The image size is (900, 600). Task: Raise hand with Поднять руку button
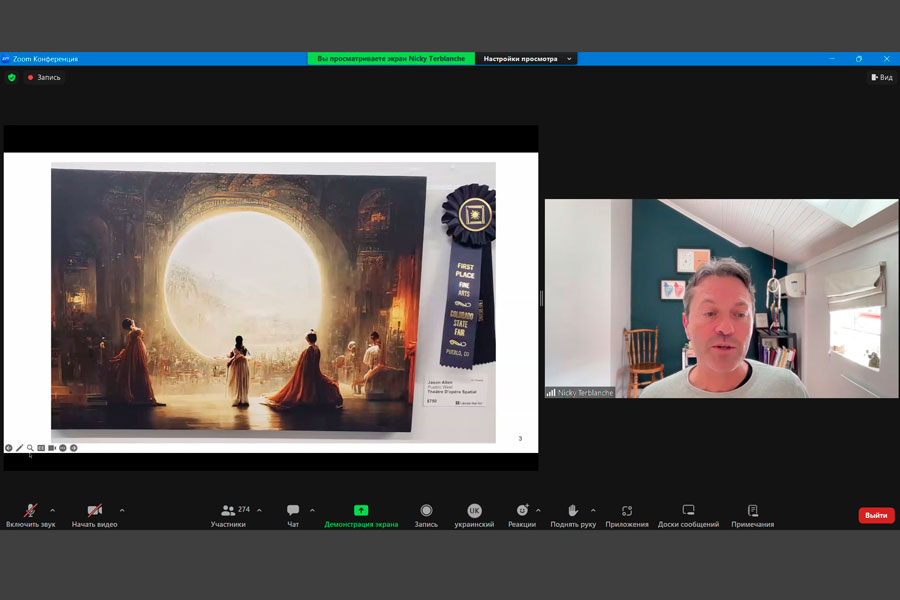tap(573, 514)
